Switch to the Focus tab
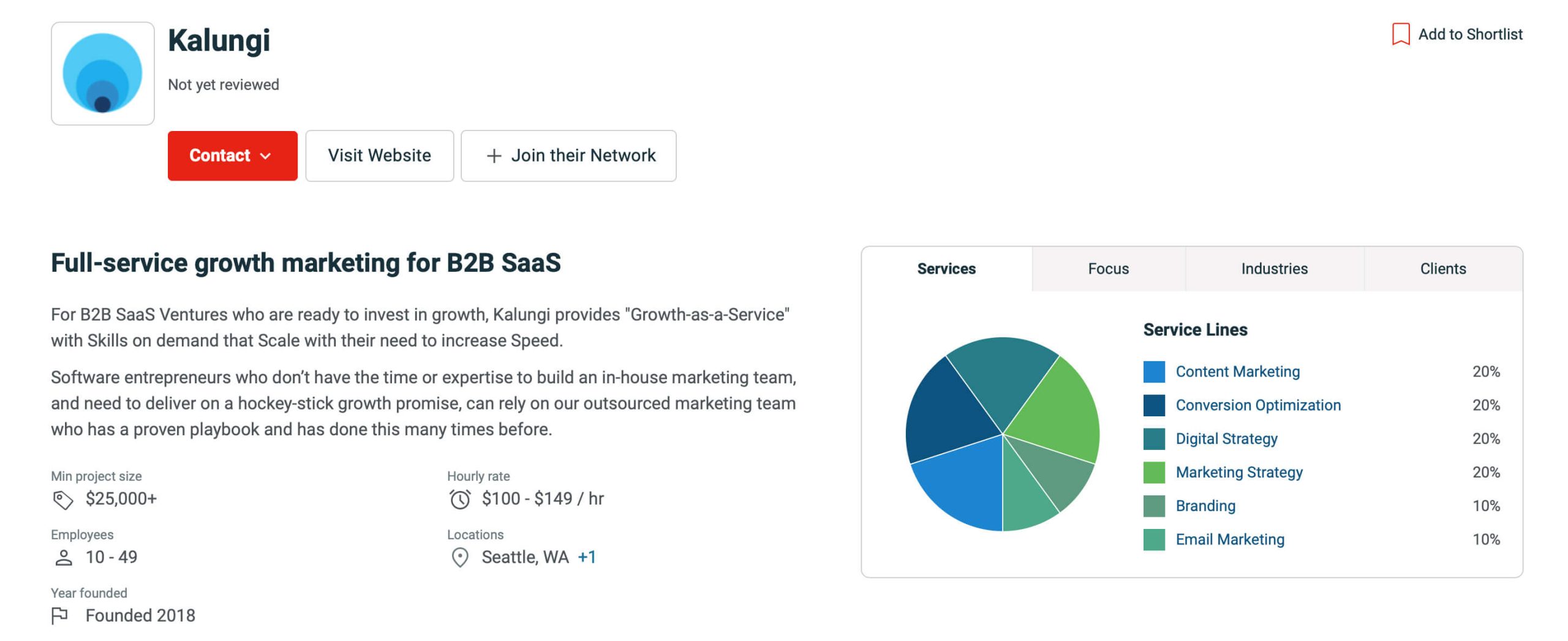This screenshot has width=1568, height=641. pyautogui.click(x=1108, y=269)
